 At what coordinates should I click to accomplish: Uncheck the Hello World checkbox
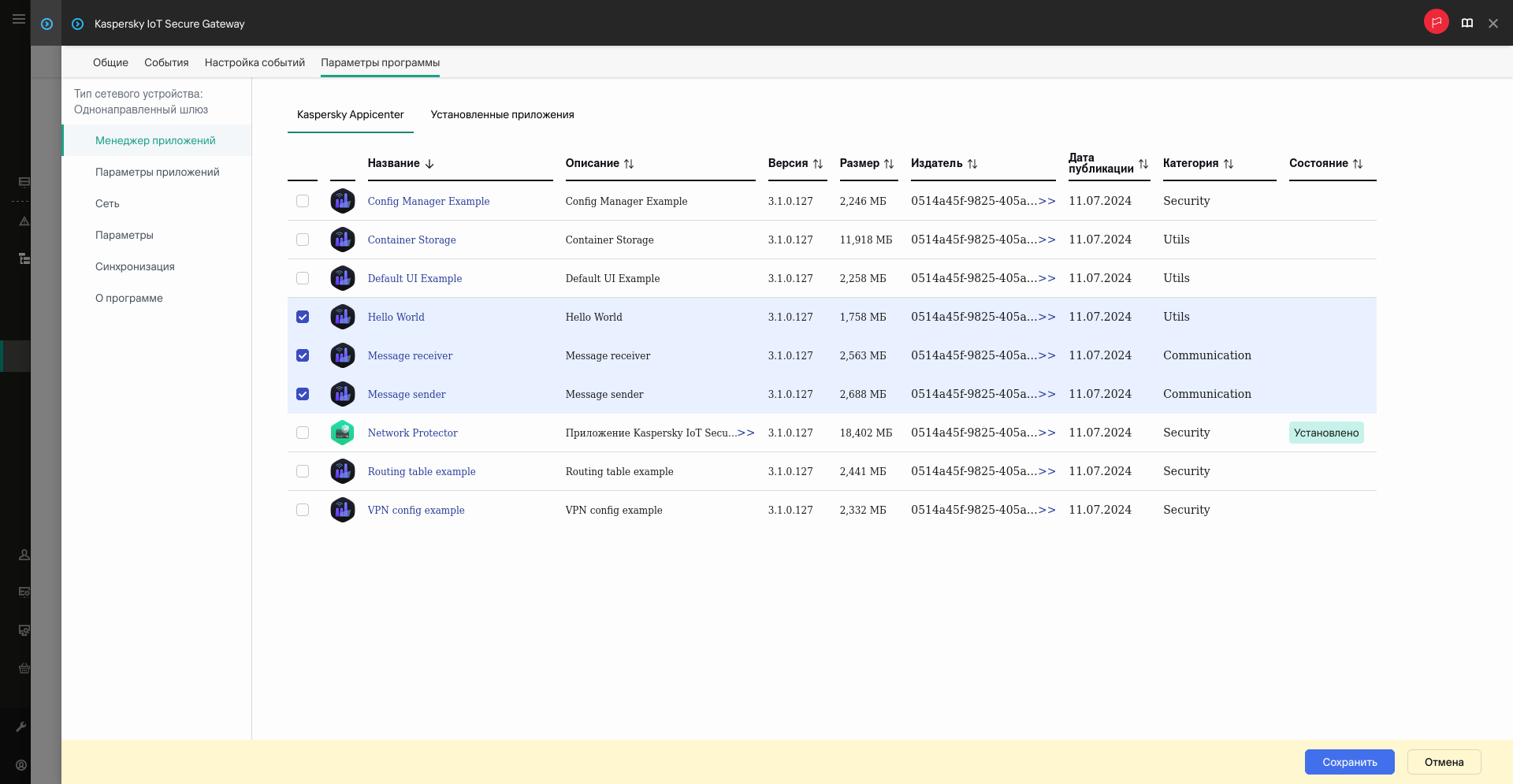(x=303, y=317)
